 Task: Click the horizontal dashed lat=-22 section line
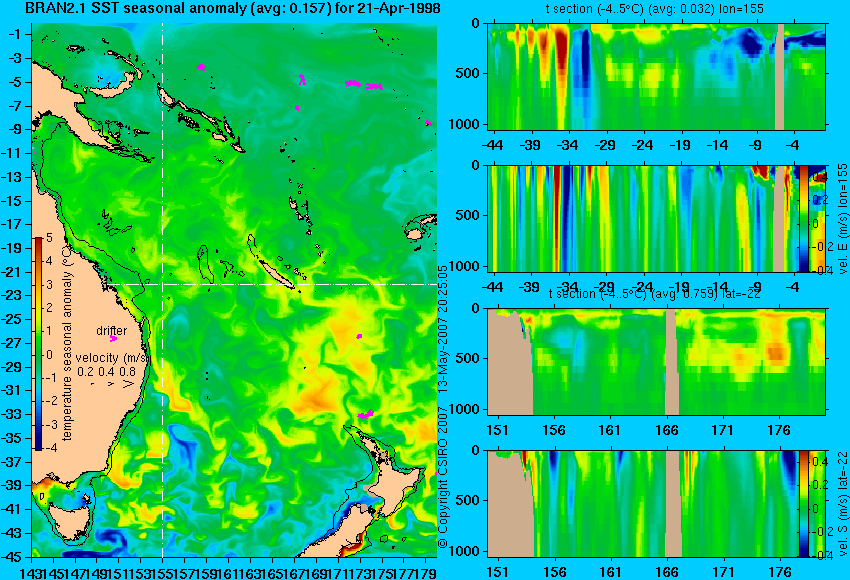[x=273, y=284]
